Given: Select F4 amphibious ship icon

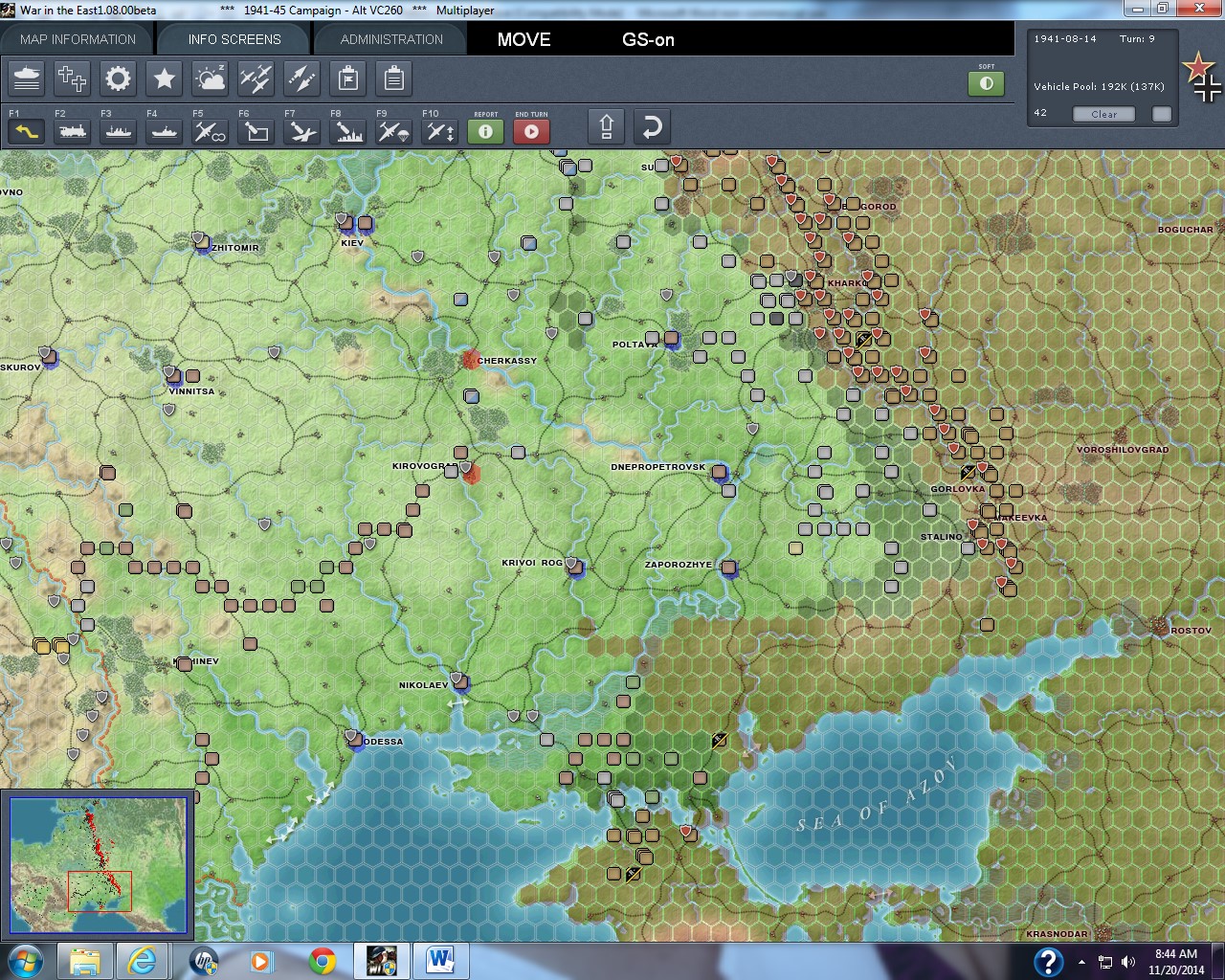Looking at the screenshot, I should coord(165,131).
